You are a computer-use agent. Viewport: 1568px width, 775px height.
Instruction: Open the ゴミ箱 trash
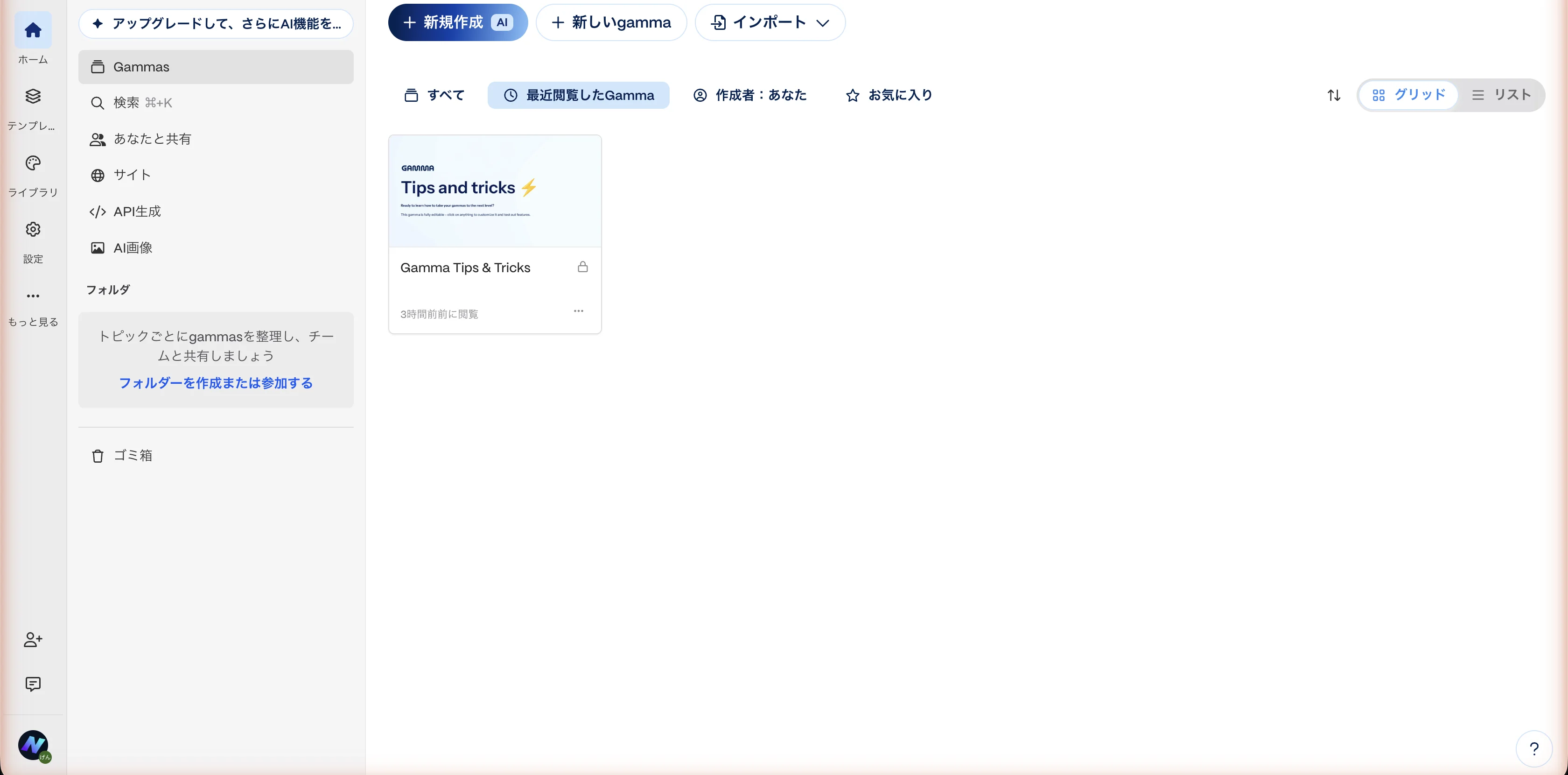coord(216,455)
